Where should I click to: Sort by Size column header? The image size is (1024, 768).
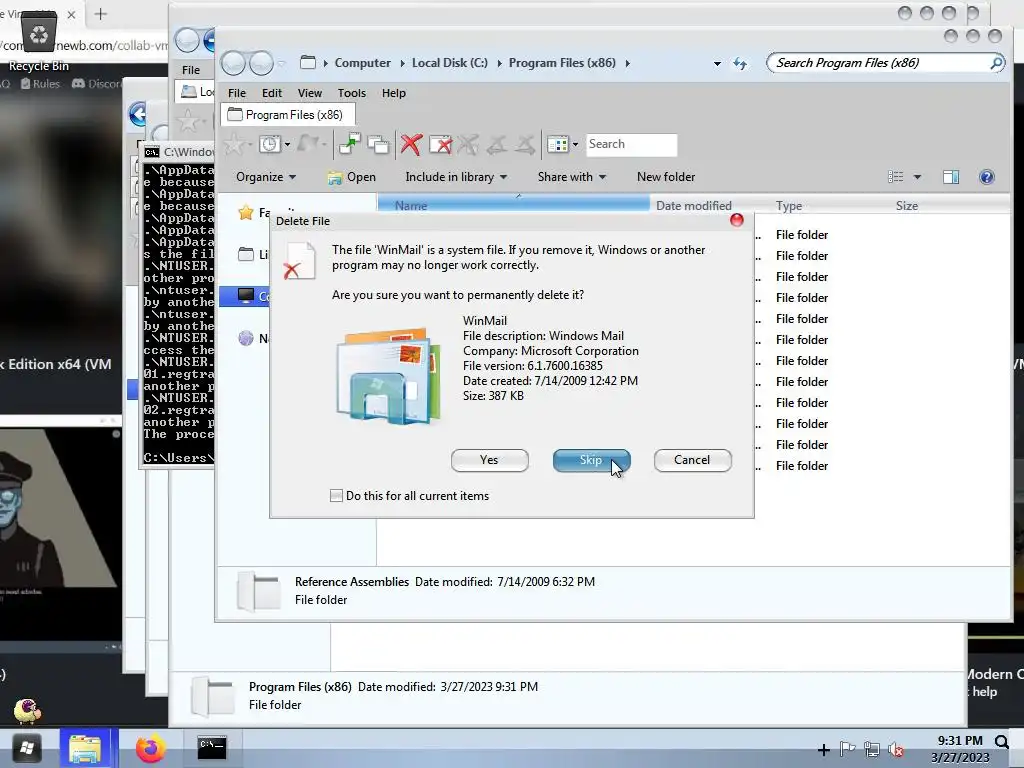tap(906, 206)
